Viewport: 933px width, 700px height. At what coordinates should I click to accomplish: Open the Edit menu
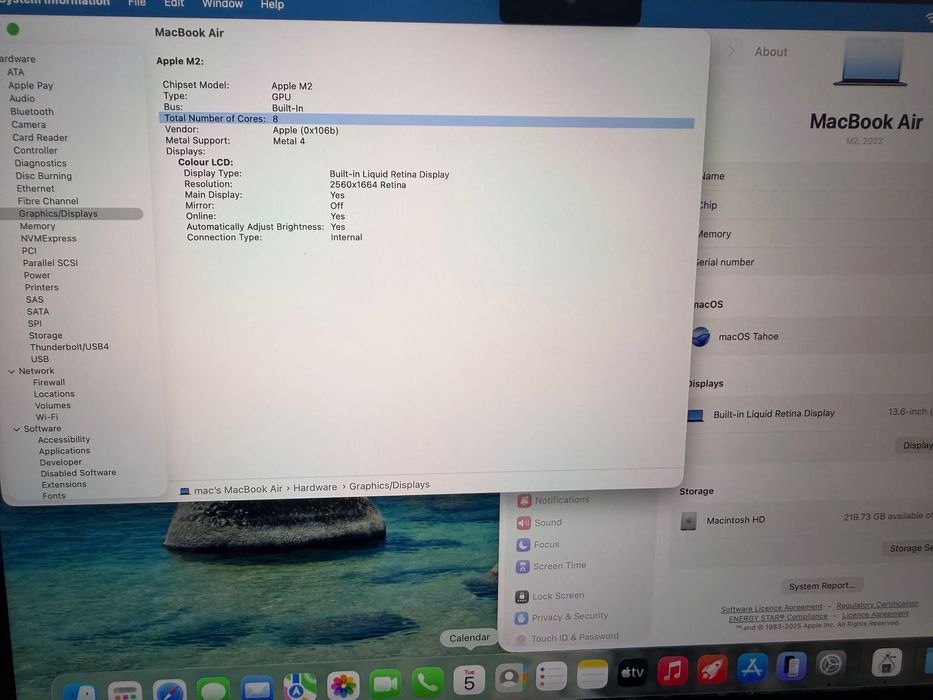(174, 3)
